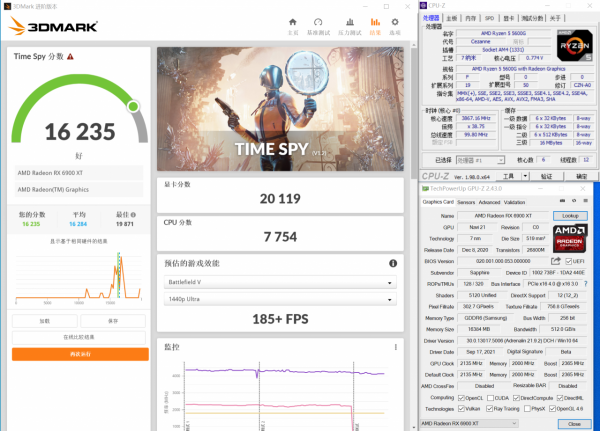Toggle the OpenCL computing checkbox
Image resolution: width=600 pixels, height=431 pixels.
click(460, 397)
